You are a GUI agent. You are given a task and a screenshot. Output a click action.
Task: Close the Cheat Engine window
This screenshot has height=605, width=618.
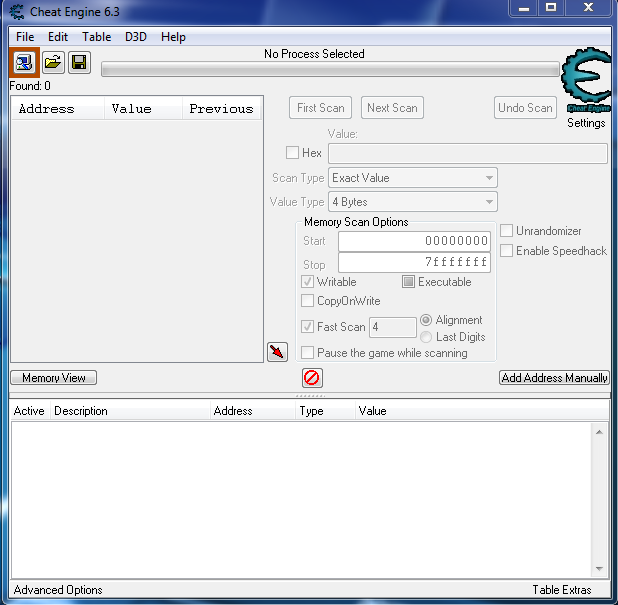[588, 8]
